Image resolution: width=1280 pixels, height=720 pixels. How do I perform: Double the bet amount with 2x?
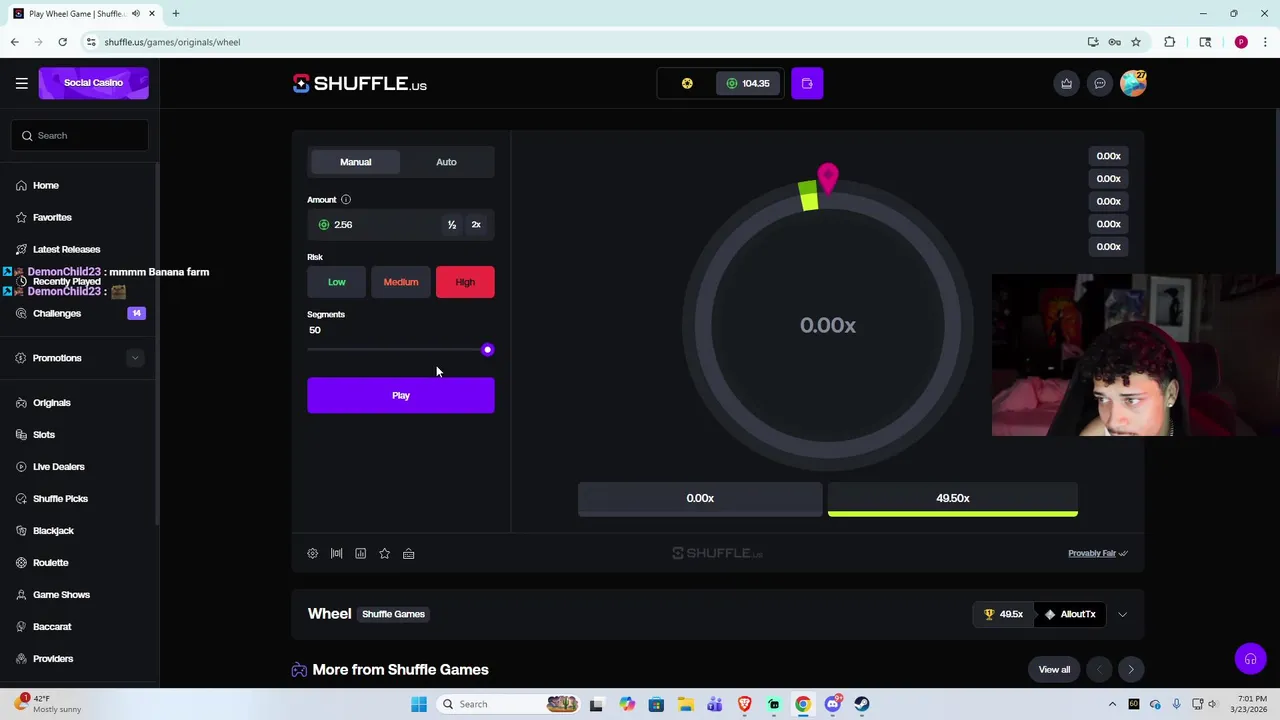[476, 225]
